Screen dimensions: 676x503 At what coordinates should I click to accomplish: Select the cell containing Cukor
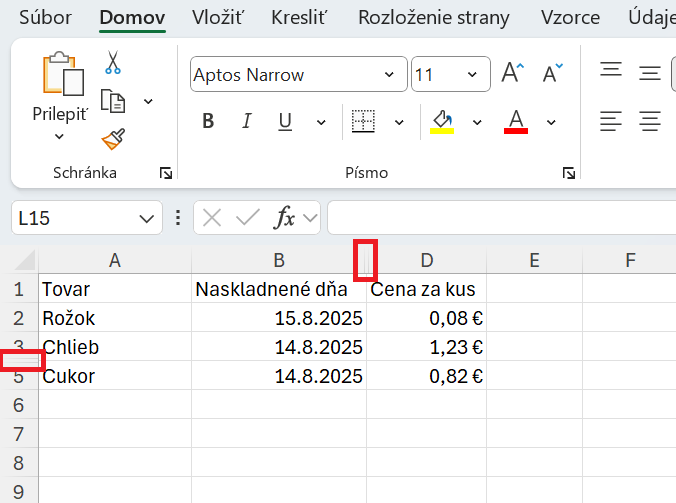click(x=115, y=376)
